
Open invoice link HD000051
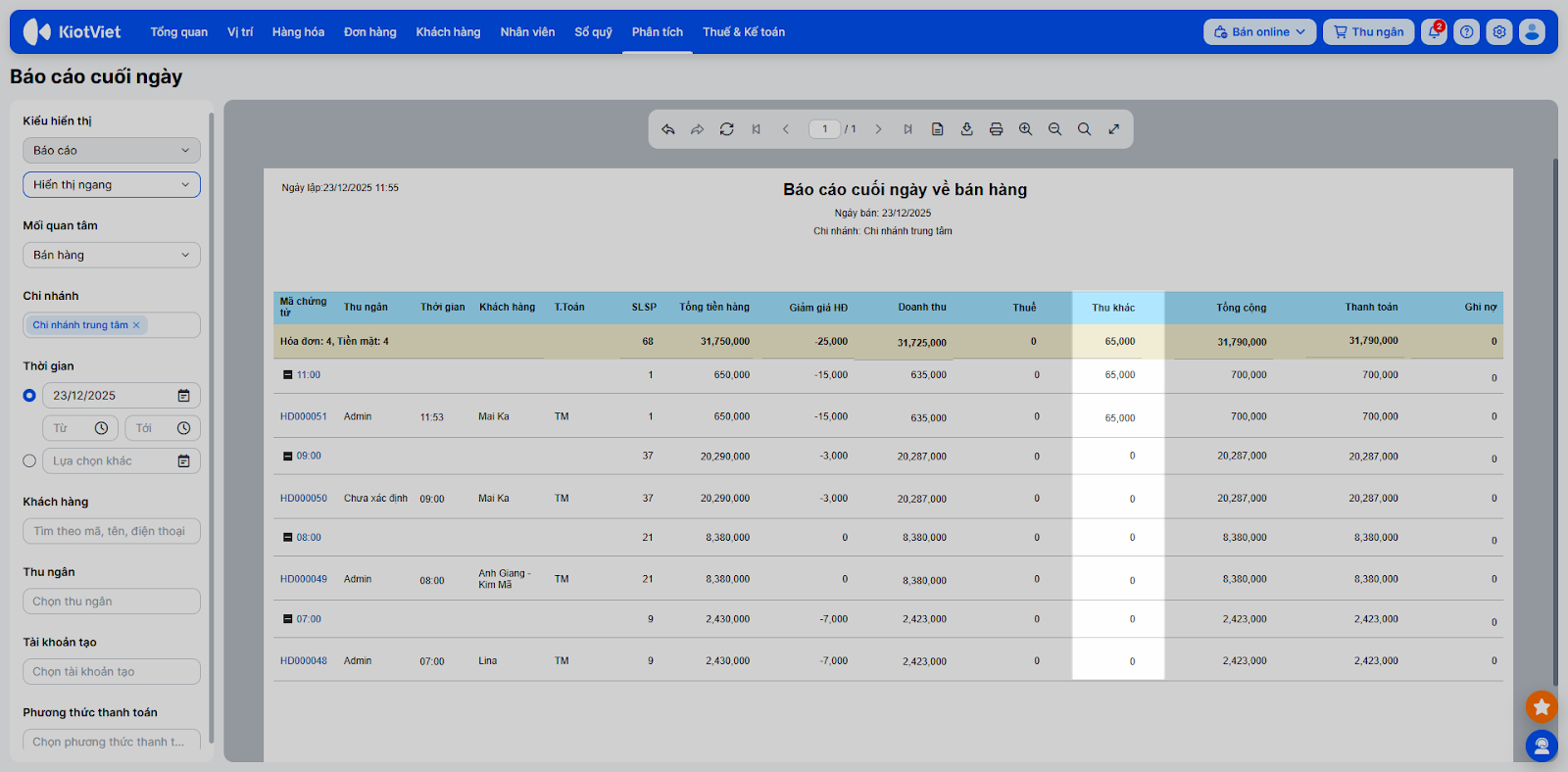click(304, 417)
